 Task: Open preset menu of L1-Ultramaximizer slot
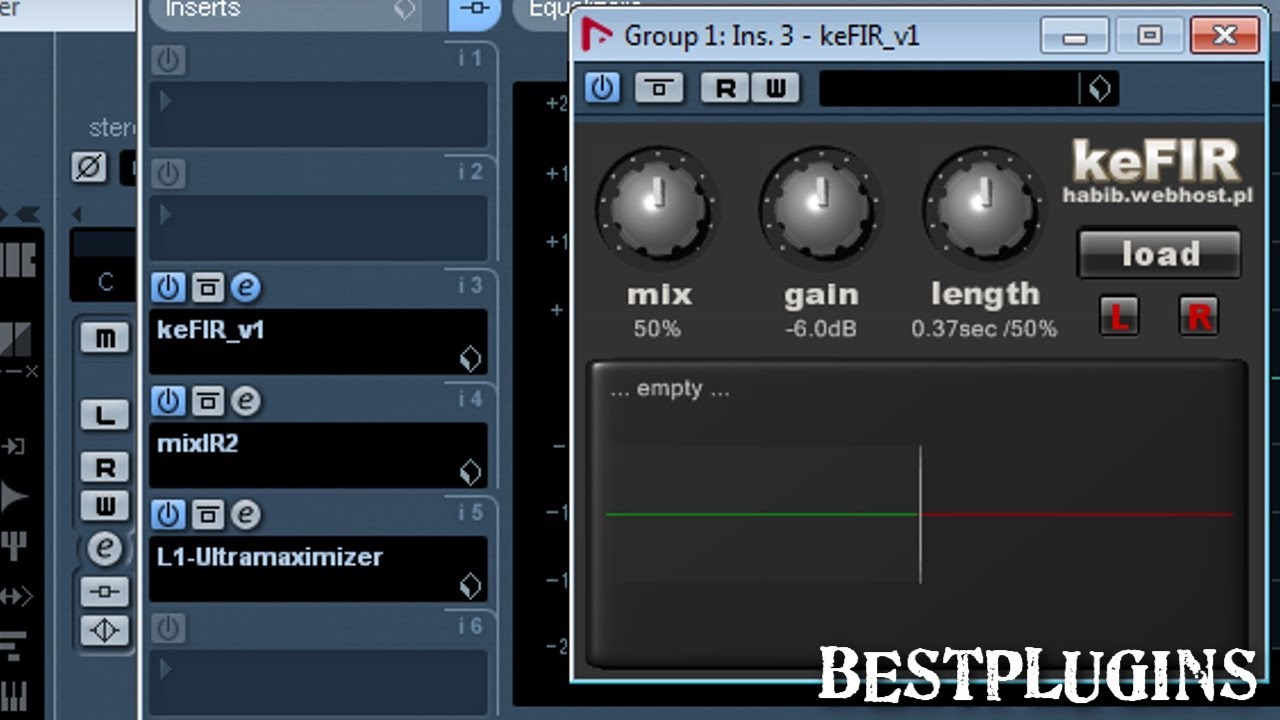click(470, 585)
